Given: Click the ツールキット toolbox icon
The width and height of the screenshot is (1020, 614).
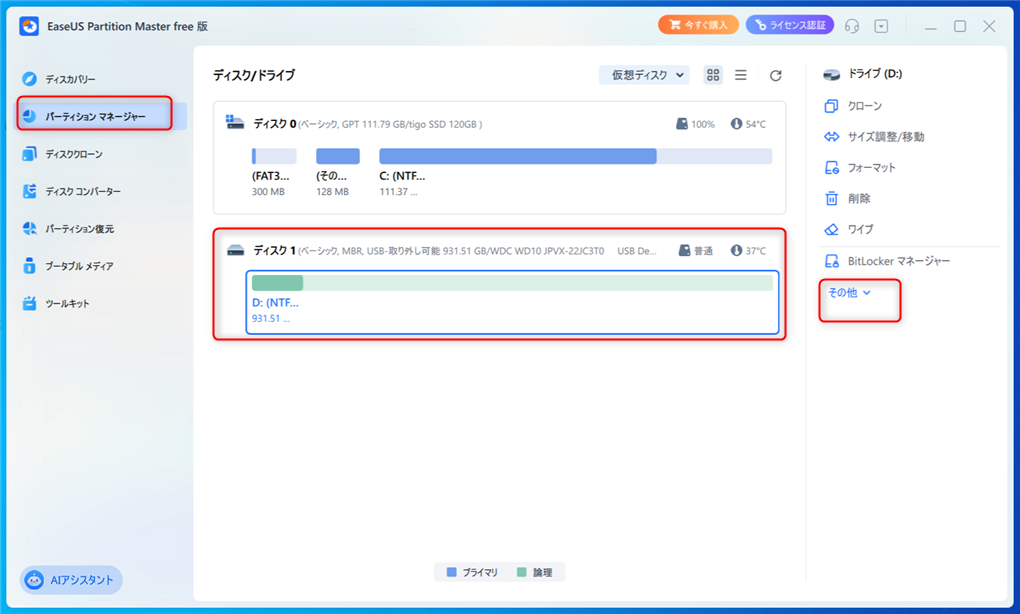Looking at the screenshot, I should (x=29, y=303).
